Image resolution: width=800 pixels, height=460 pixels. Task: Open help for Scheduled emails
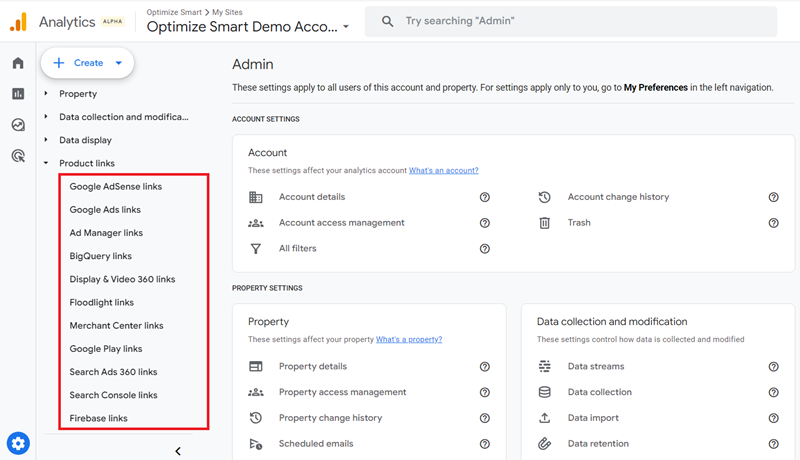point(485,444)
